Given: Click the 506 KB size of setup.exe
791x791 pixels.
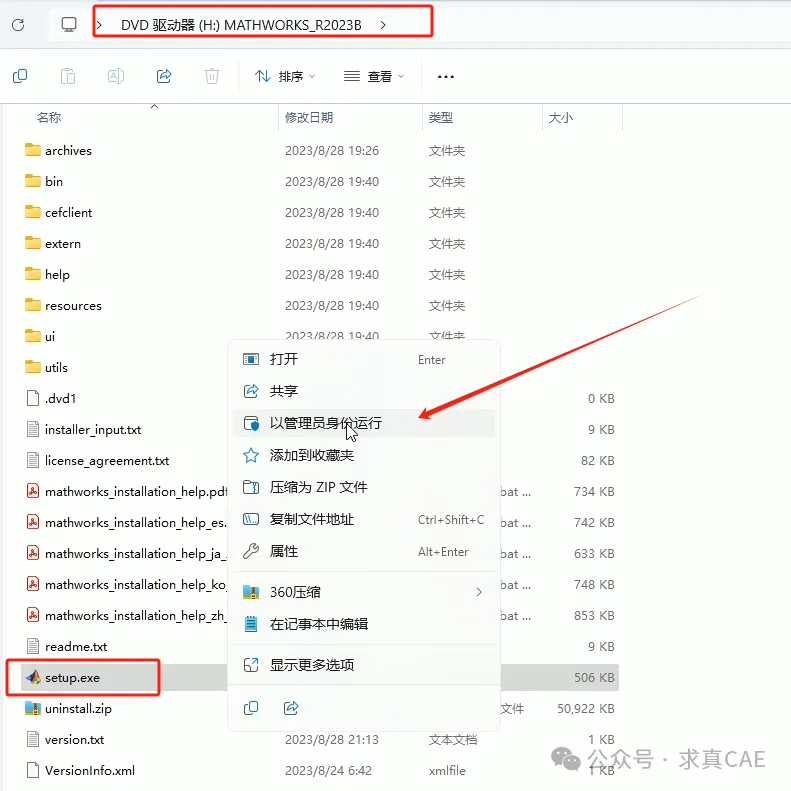Looking at the screenshot, I should [594, 677].
